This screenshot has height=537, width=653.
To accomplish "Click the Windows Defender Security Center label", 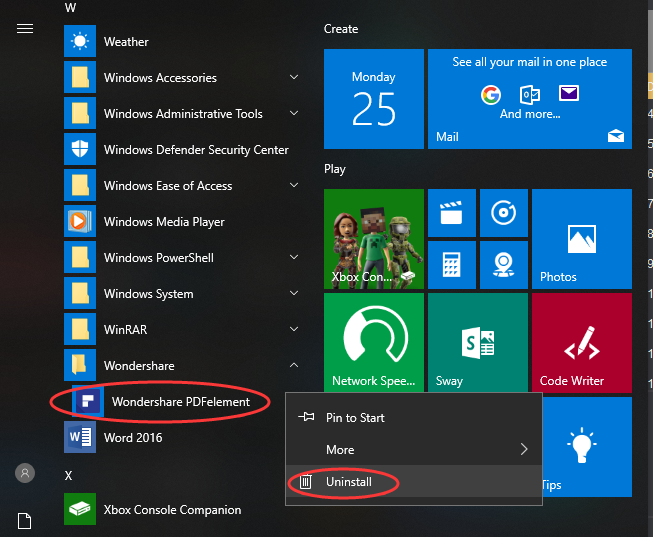I will 196,150.
